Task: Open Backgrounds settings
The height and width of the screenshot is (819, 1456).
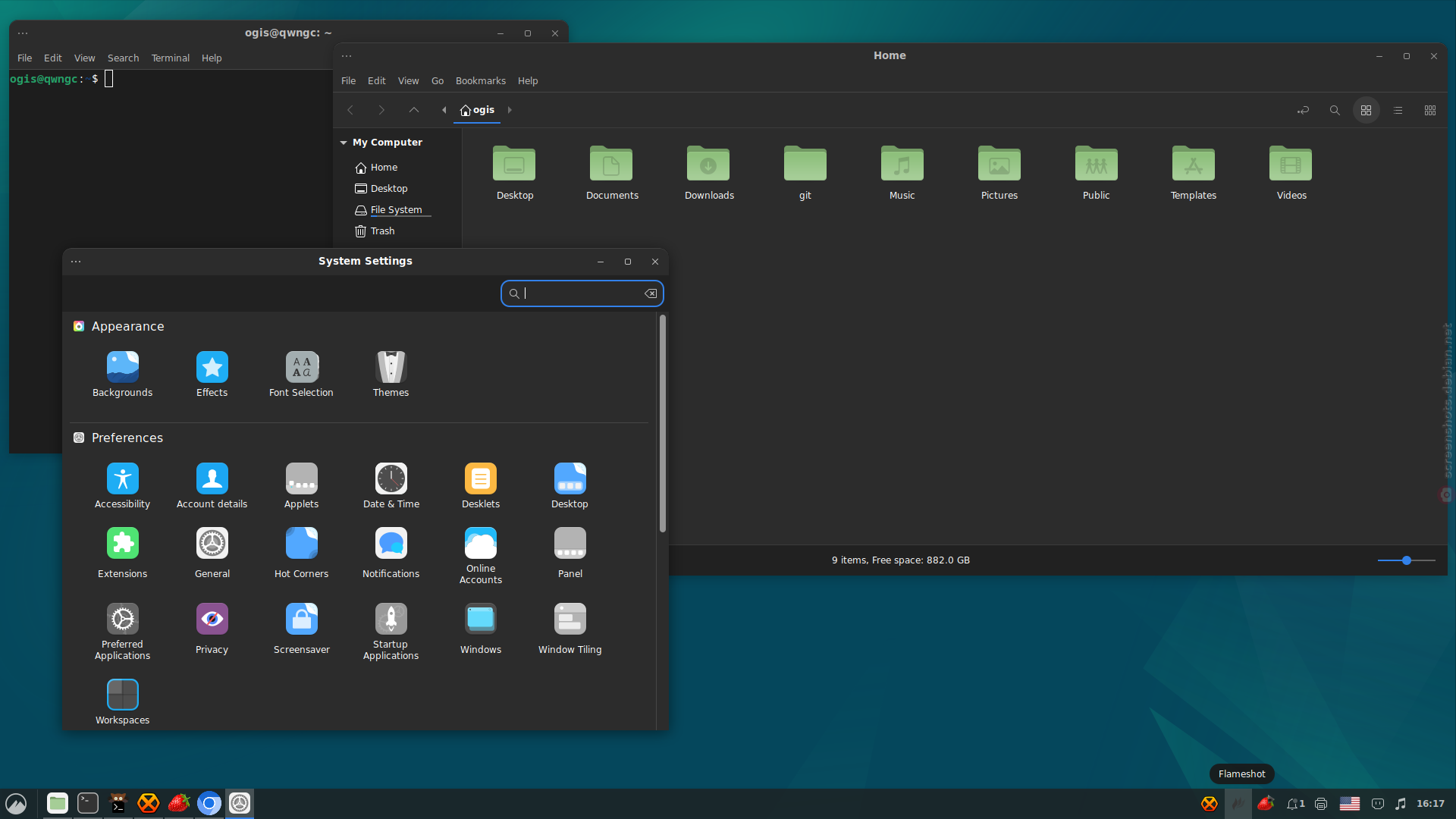Action: [x=122, y=375]
